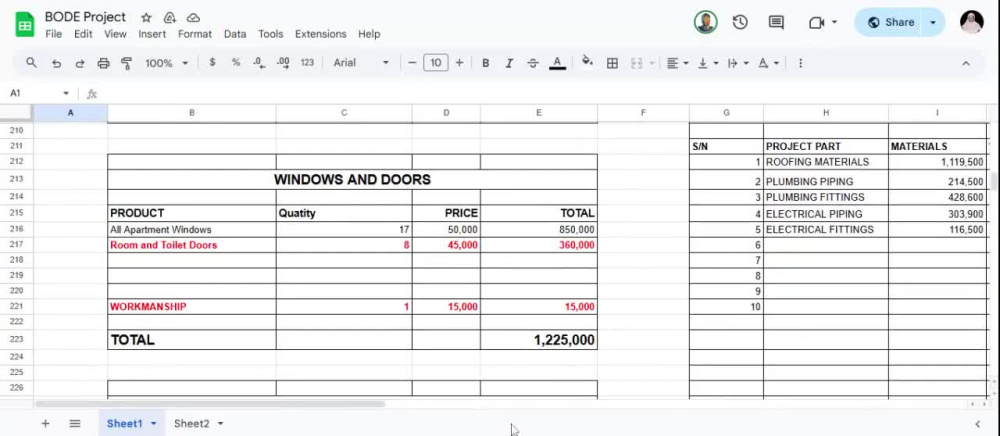
Task: Check the cloud document status icon
Action: tap(193, 17)
